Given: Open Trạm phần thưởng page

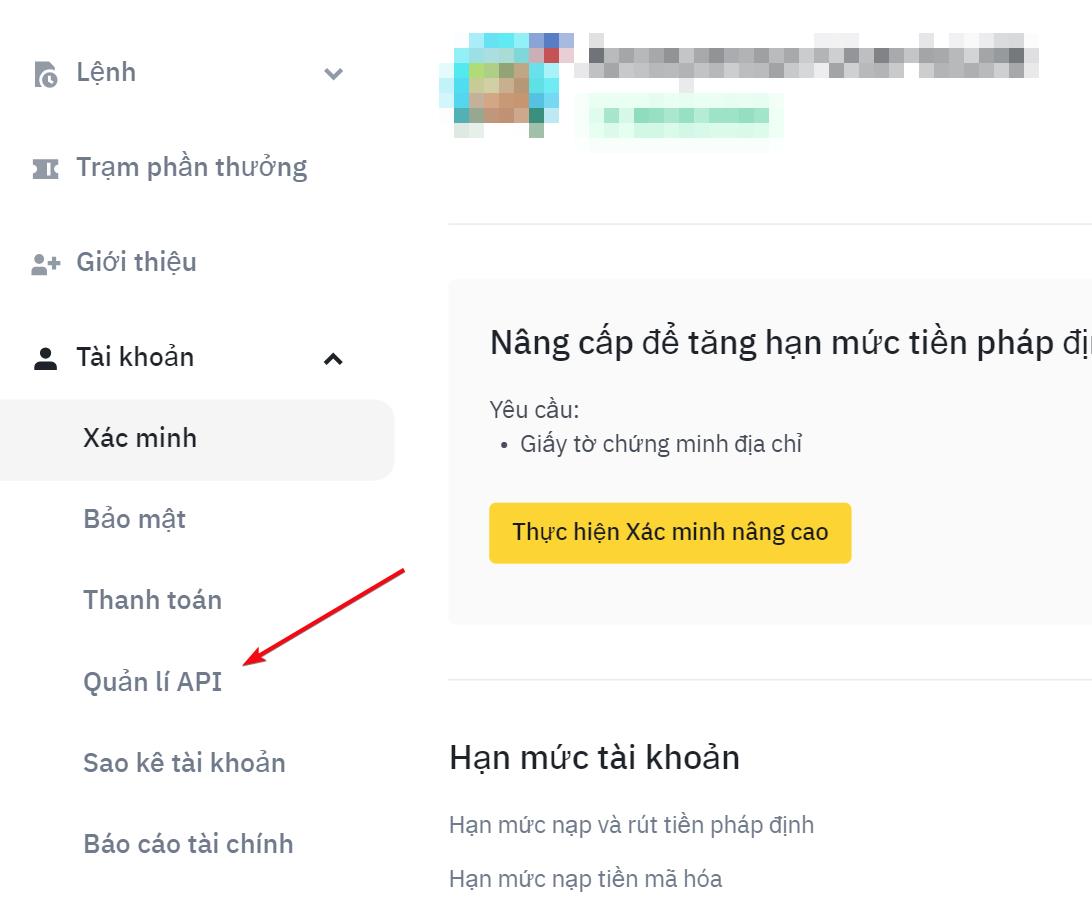Looking at the screenshot, I should point(192,168).
